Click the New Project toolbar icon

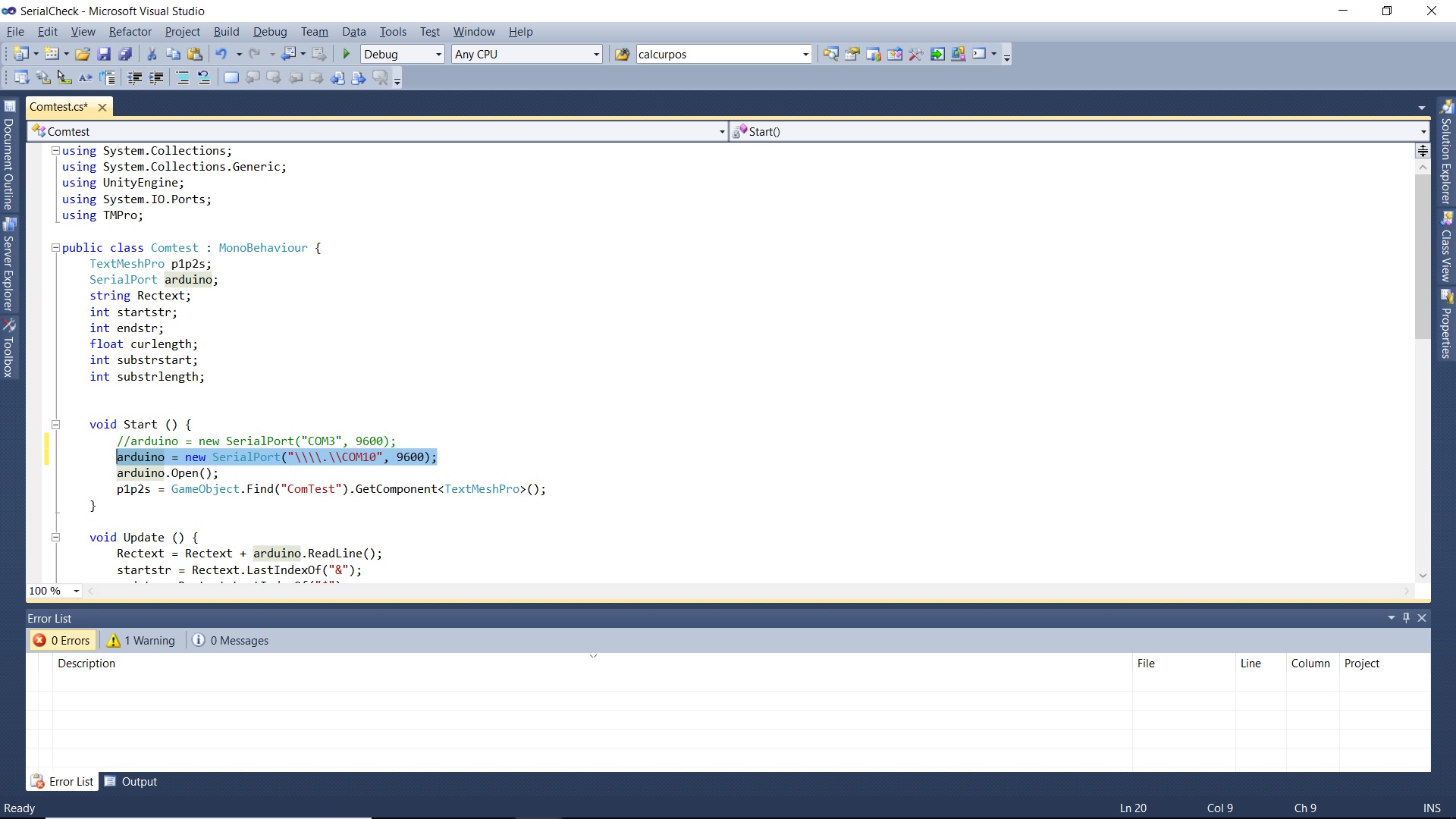point(21,54)
